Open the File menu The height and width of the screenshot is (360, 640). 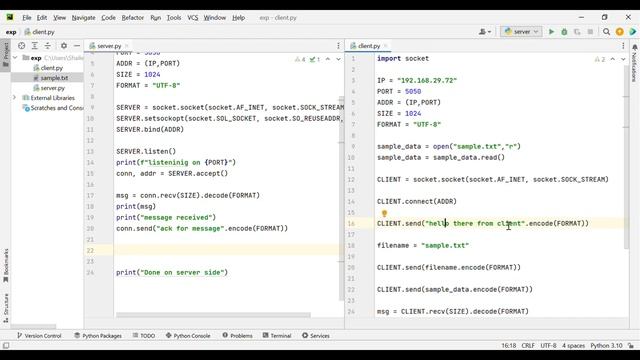(x=27, y=18)
